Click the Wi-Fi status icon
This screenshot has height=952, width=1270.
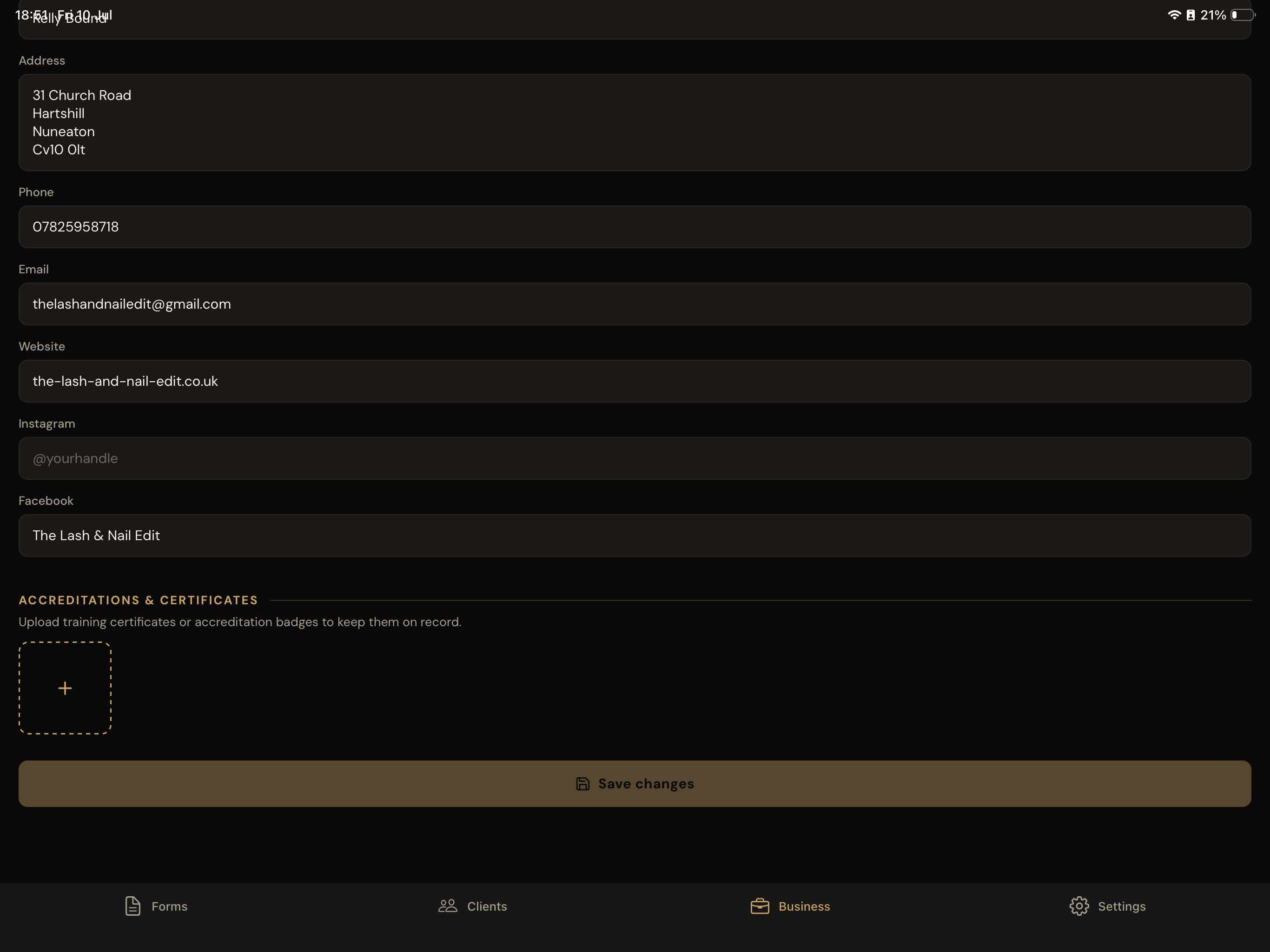1174,15
